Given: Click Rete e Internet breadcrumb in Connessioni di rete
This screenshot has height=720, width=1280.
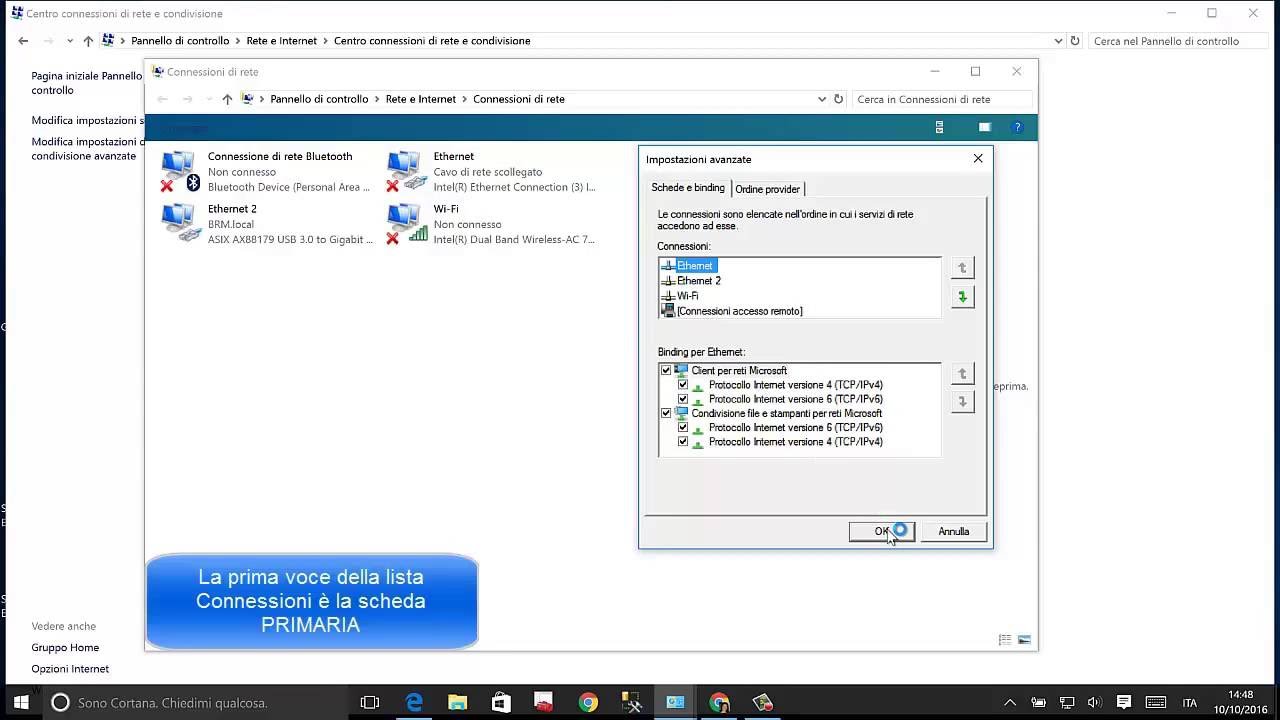Looking at the screenshot, I should [420, 99].
